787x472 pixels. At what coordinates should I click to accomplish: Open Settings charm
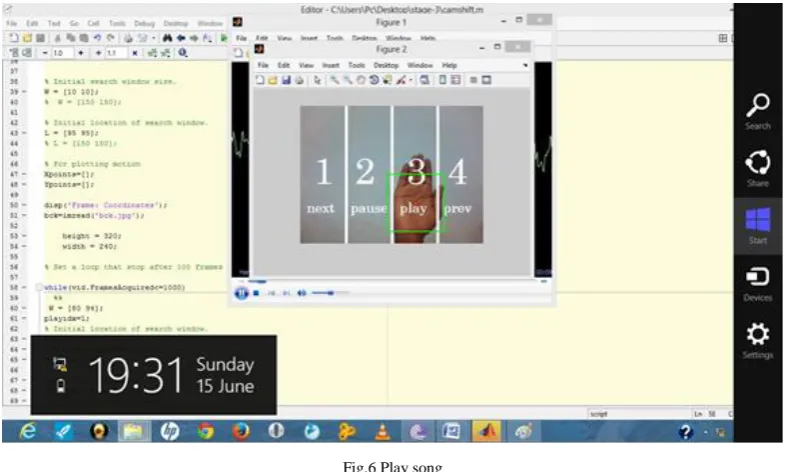tap(757, 341)
